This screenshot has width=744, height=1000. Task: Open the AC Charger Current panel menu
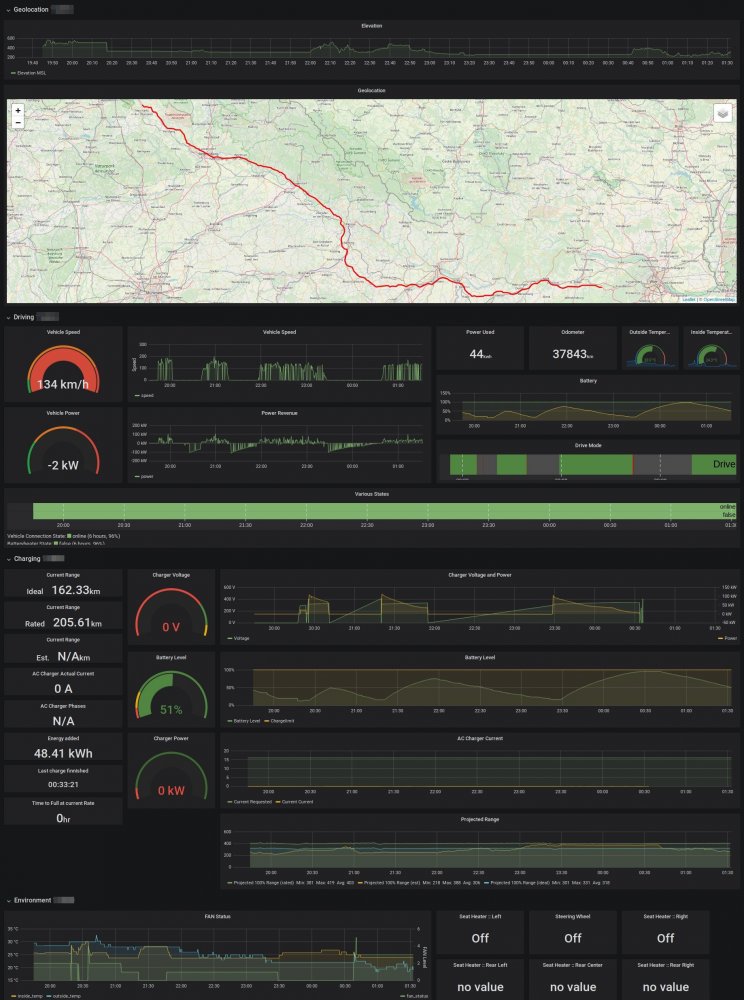coord(479,739)
